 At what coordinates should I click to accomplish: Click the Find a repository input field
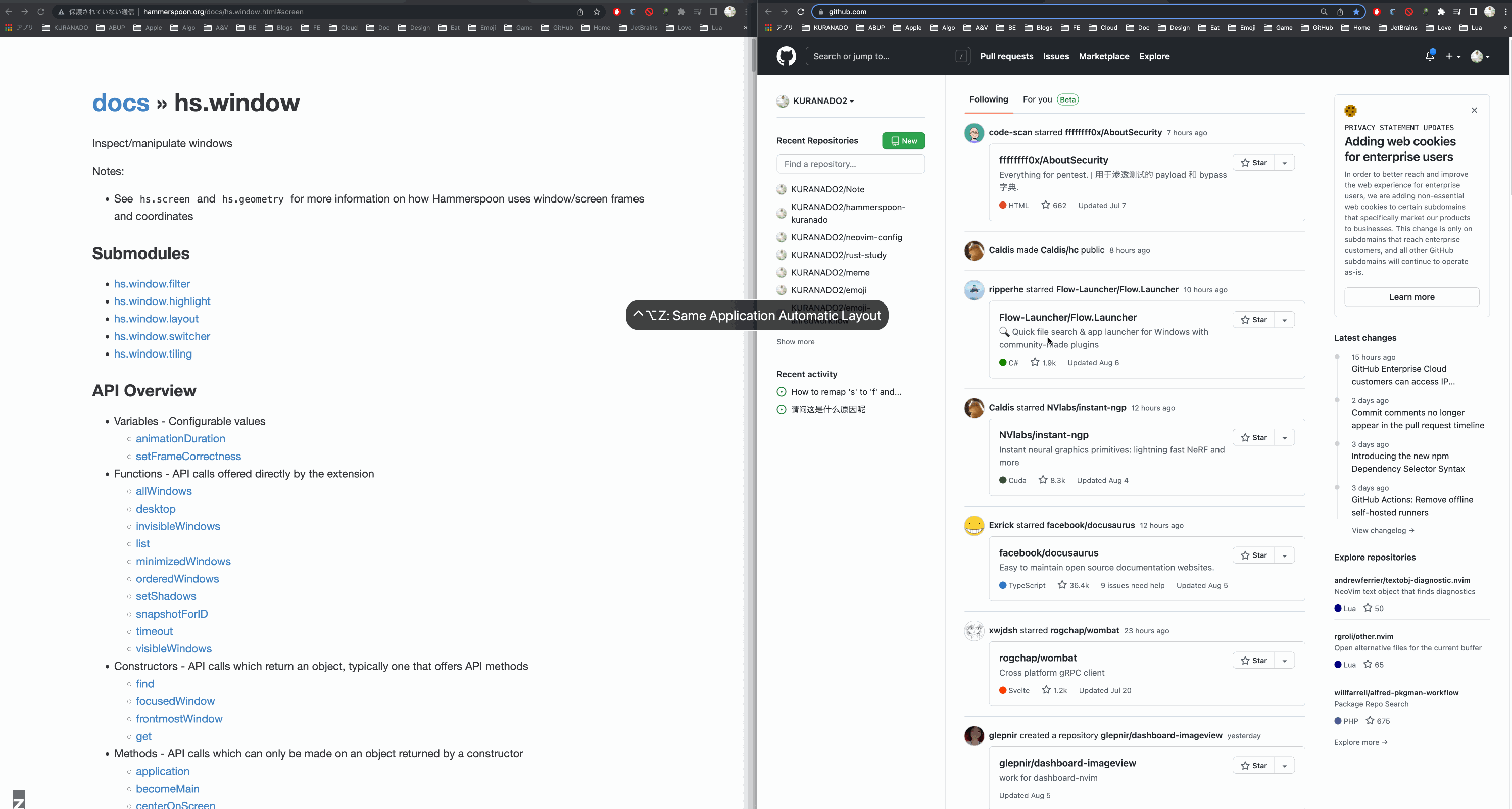click(x=850, y=164)
